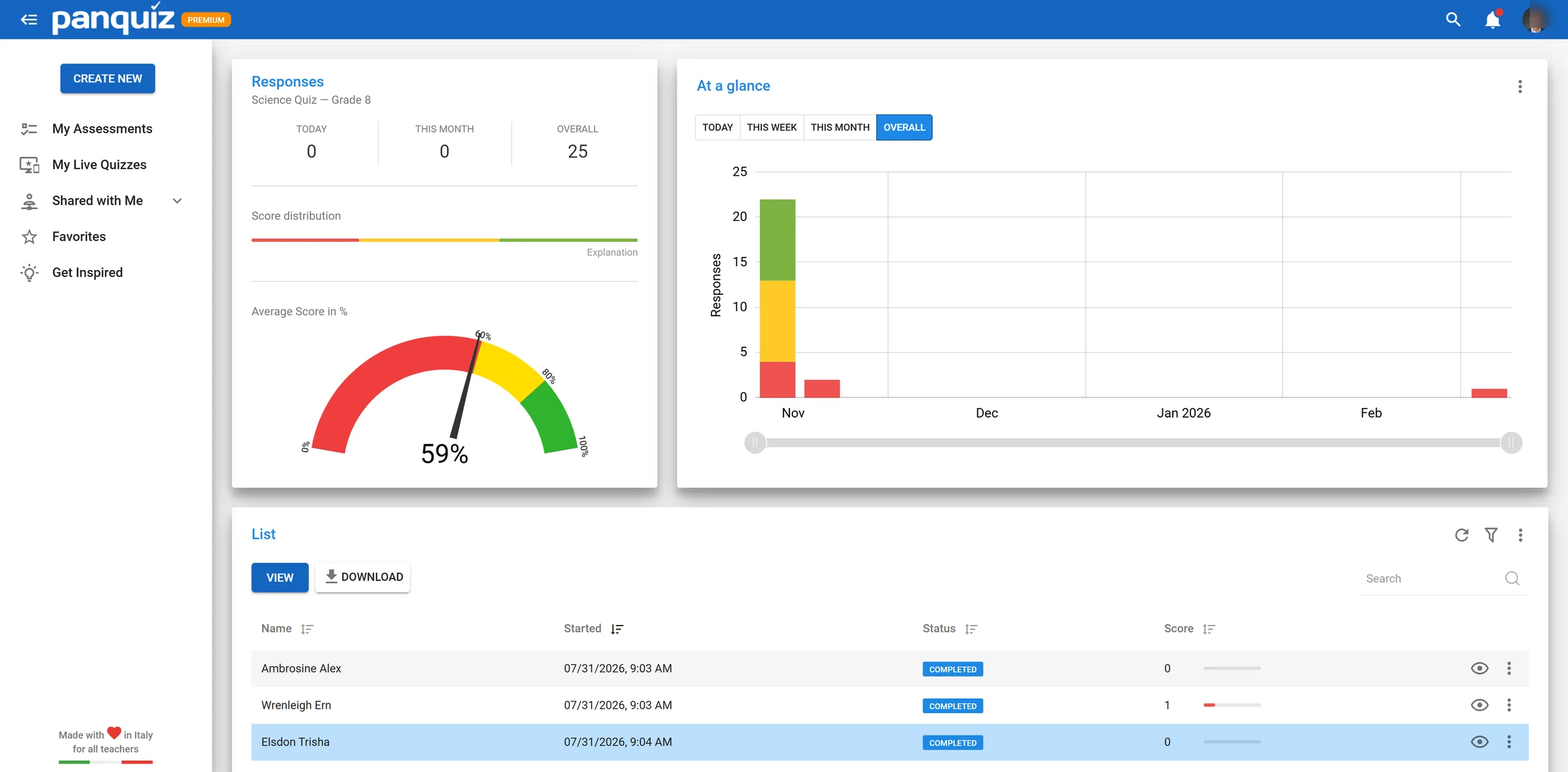Screen dimensions: 1568x772
Task: Select THIS MONTH tab in At a glance
Action: 840,127
